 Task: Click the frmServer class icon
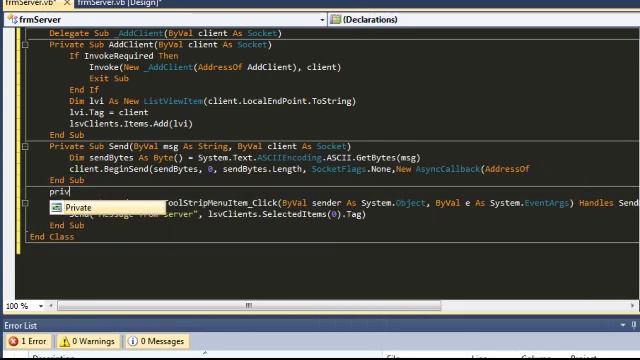[13, 19]
